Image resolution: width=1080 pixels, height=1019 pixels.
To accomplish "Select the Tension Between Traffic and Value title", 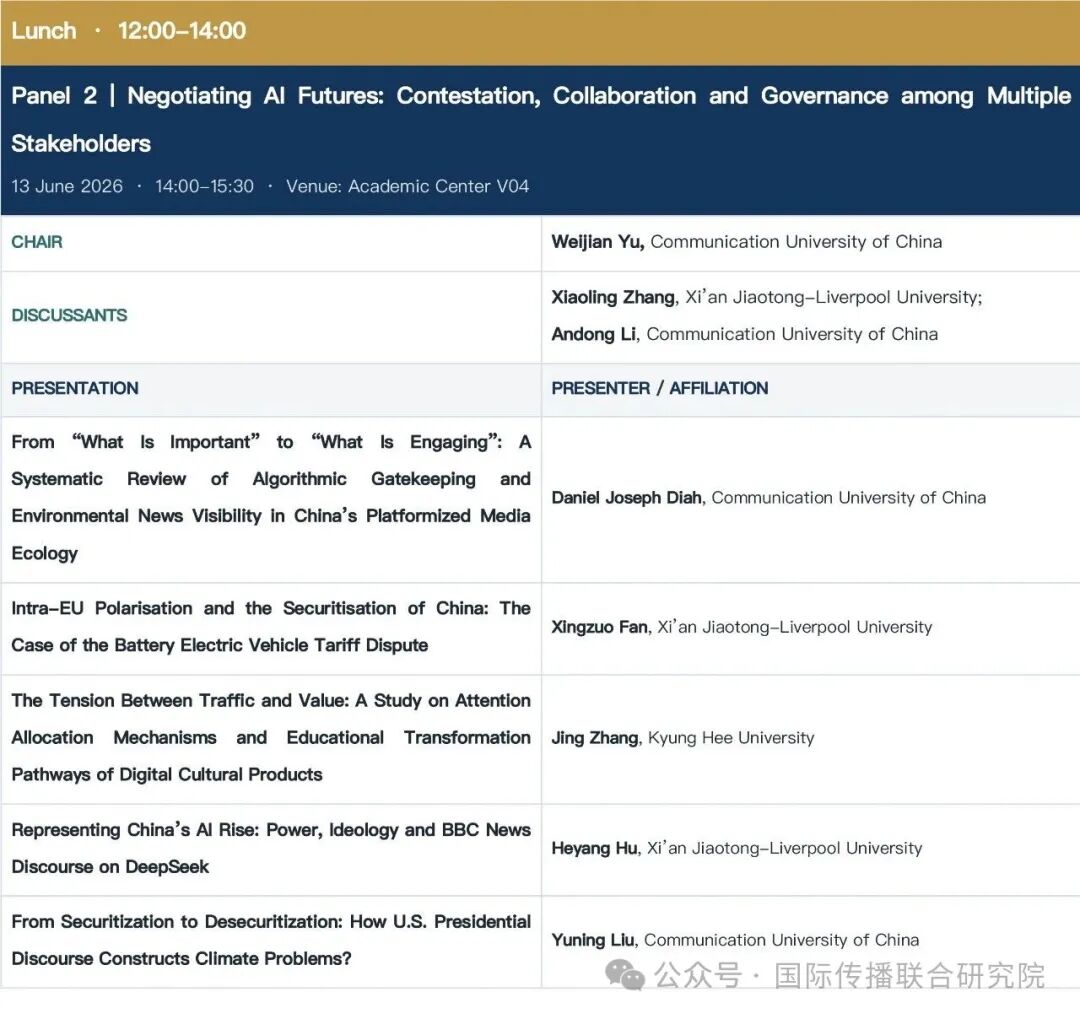I will click(x=271, y=737).
